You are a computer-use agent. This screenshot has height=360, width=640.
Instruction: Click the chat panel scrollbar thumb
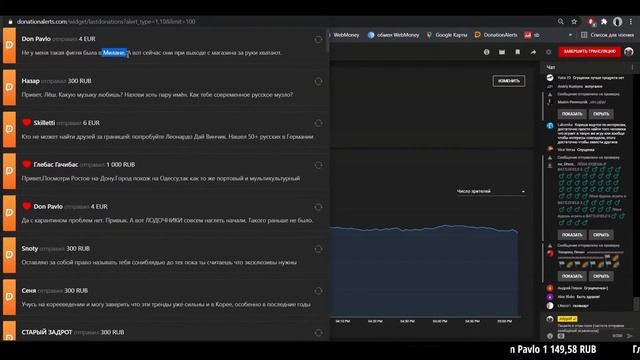[636, 304]
